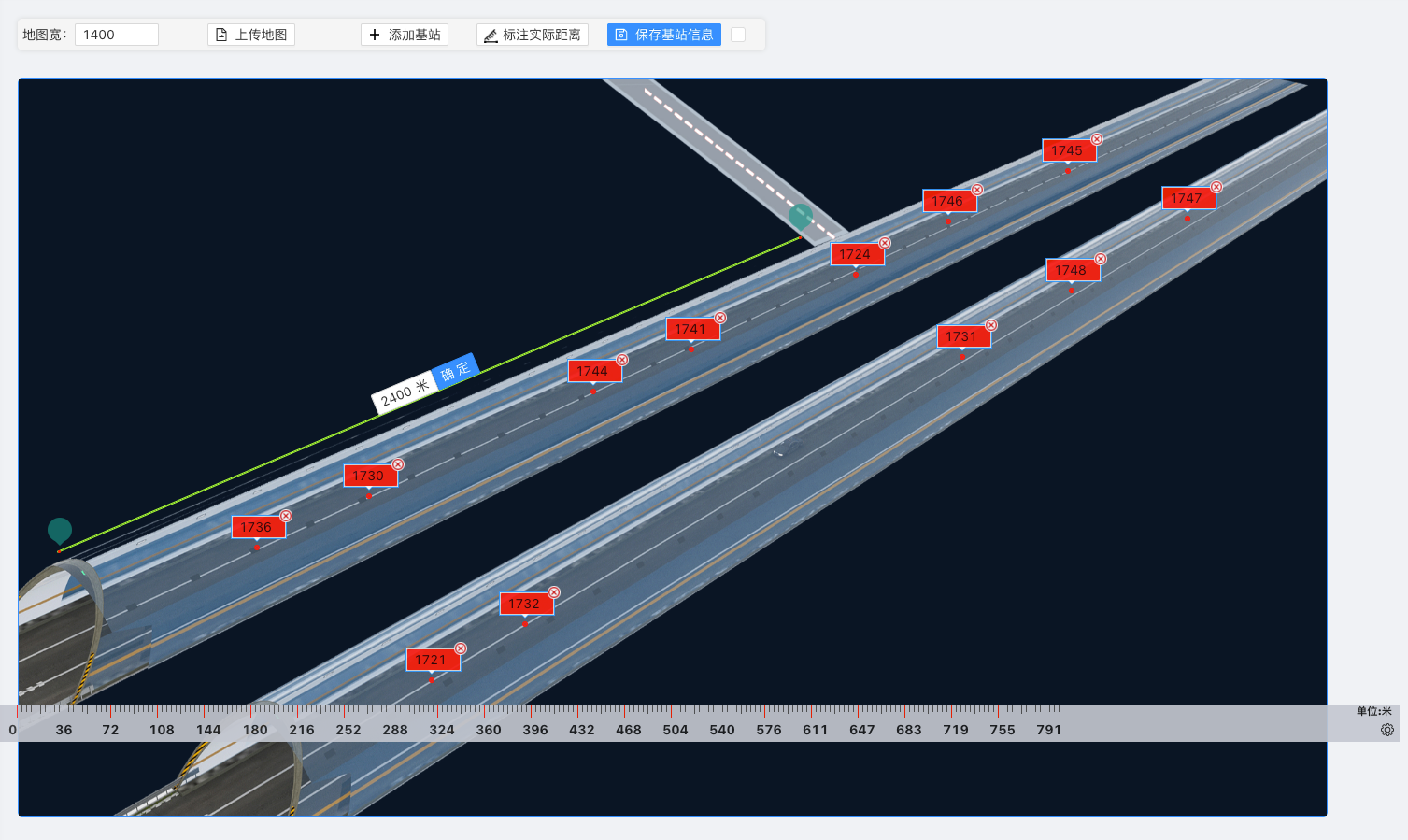The height and width of the screenshot is (840, 1408).
Task: Delete marker 1747 with its x icon
Action: coord(1216,187)
